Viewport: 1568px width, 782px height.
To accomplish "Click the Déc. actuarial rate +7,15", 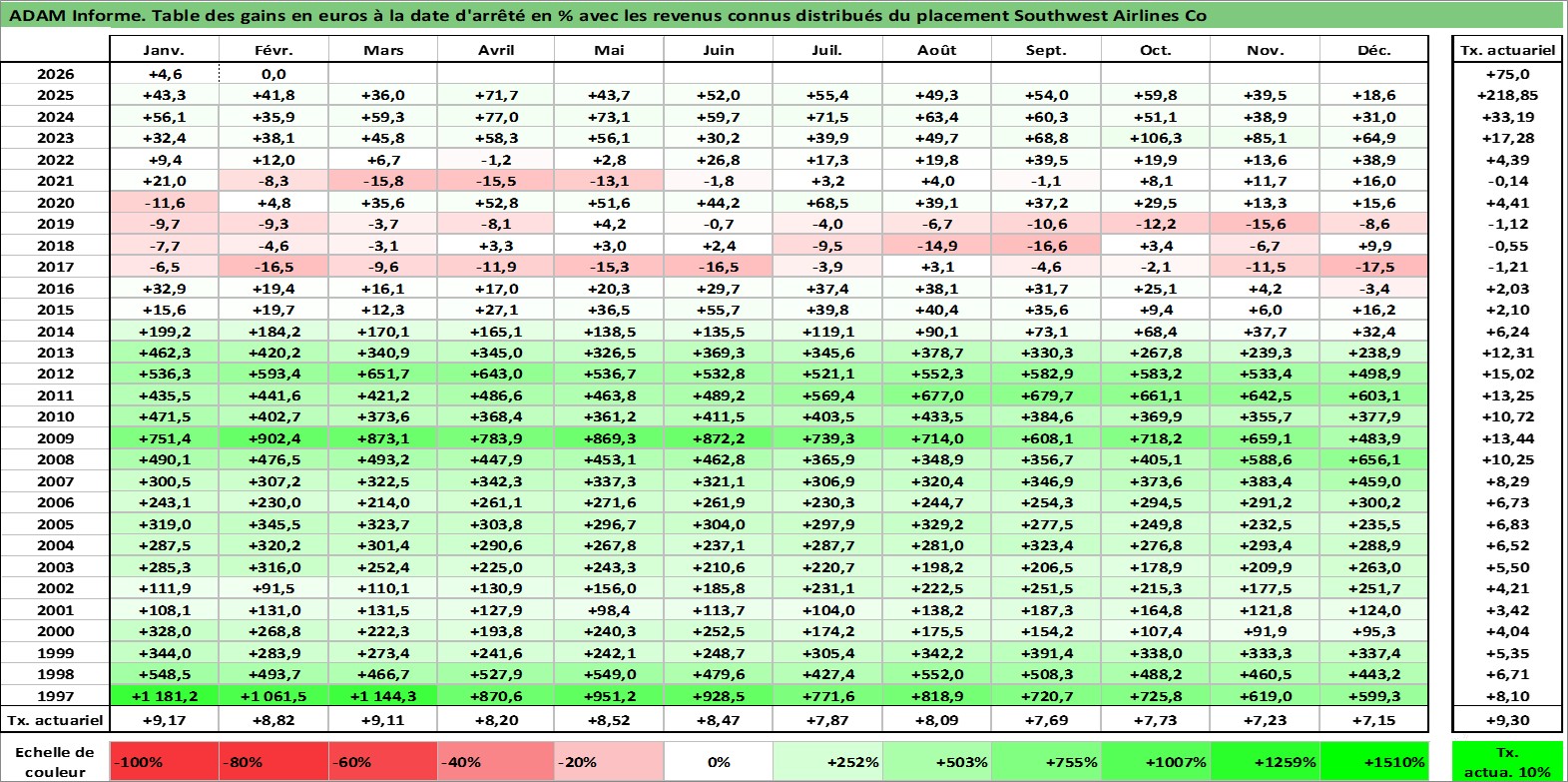I will pos(1374,720).
